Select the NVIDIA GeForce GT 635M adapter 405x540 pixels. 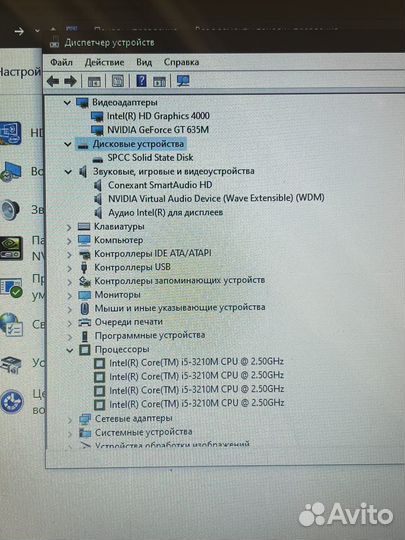coord(158,130)
